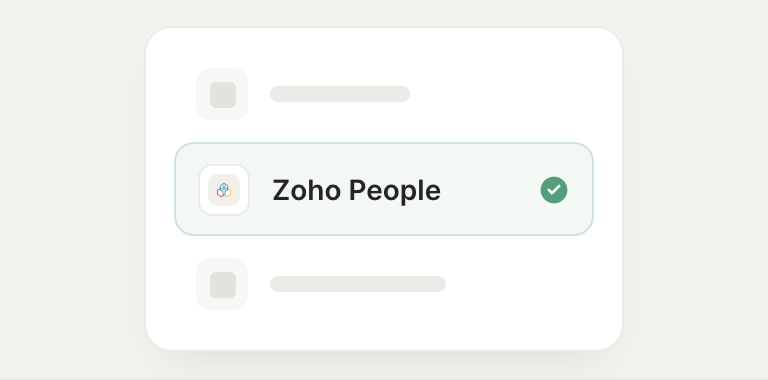The image size is (768, 380).
Task: Click blank area right of bottom placeholder bar
Action: click(x=519, y=284)
